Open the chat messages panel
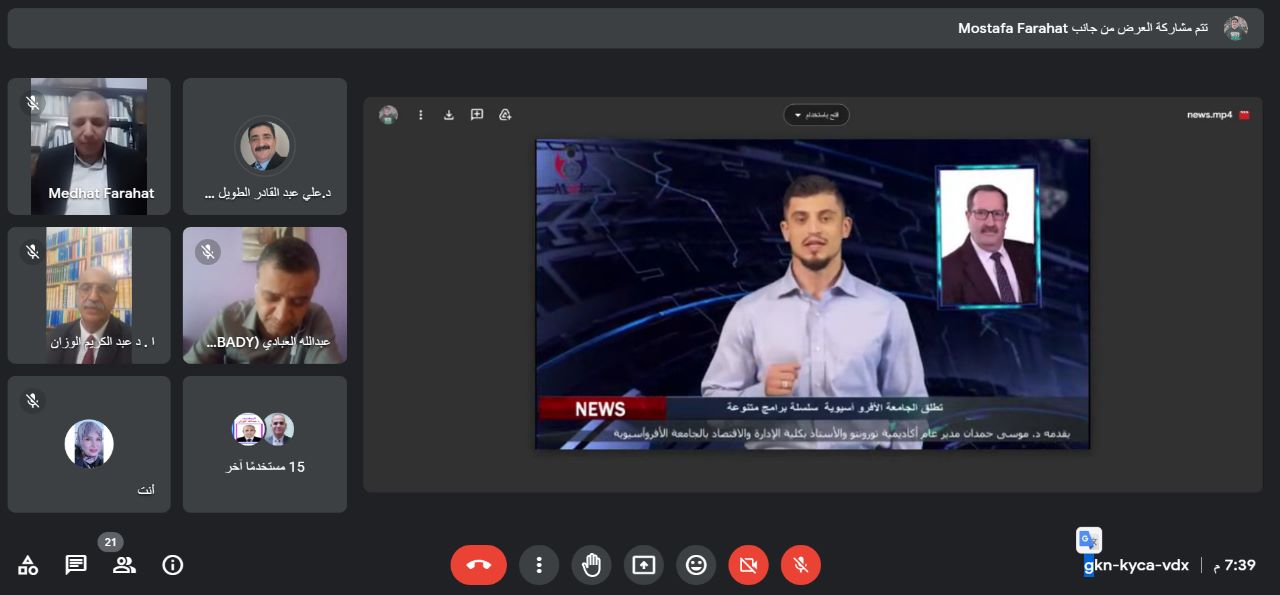 [76, 565]
